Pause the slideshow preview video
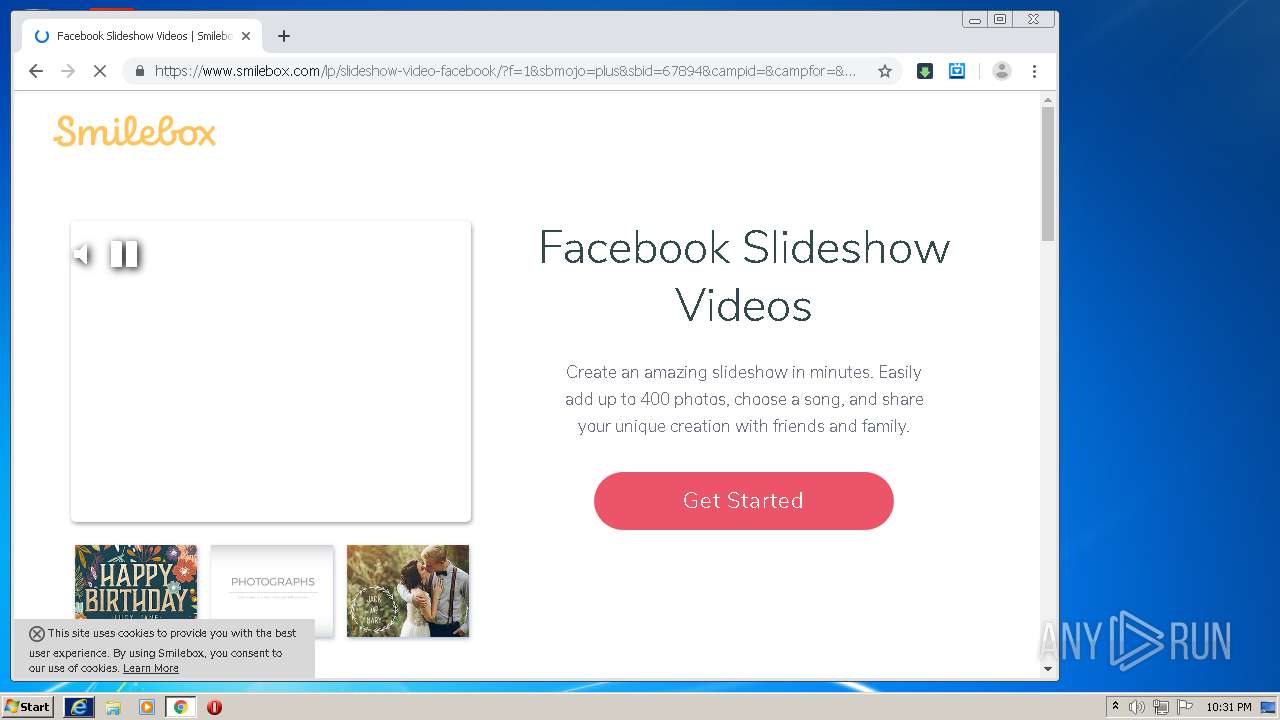The width and height of the screenshot is (1280, 720). click(124, 255)
